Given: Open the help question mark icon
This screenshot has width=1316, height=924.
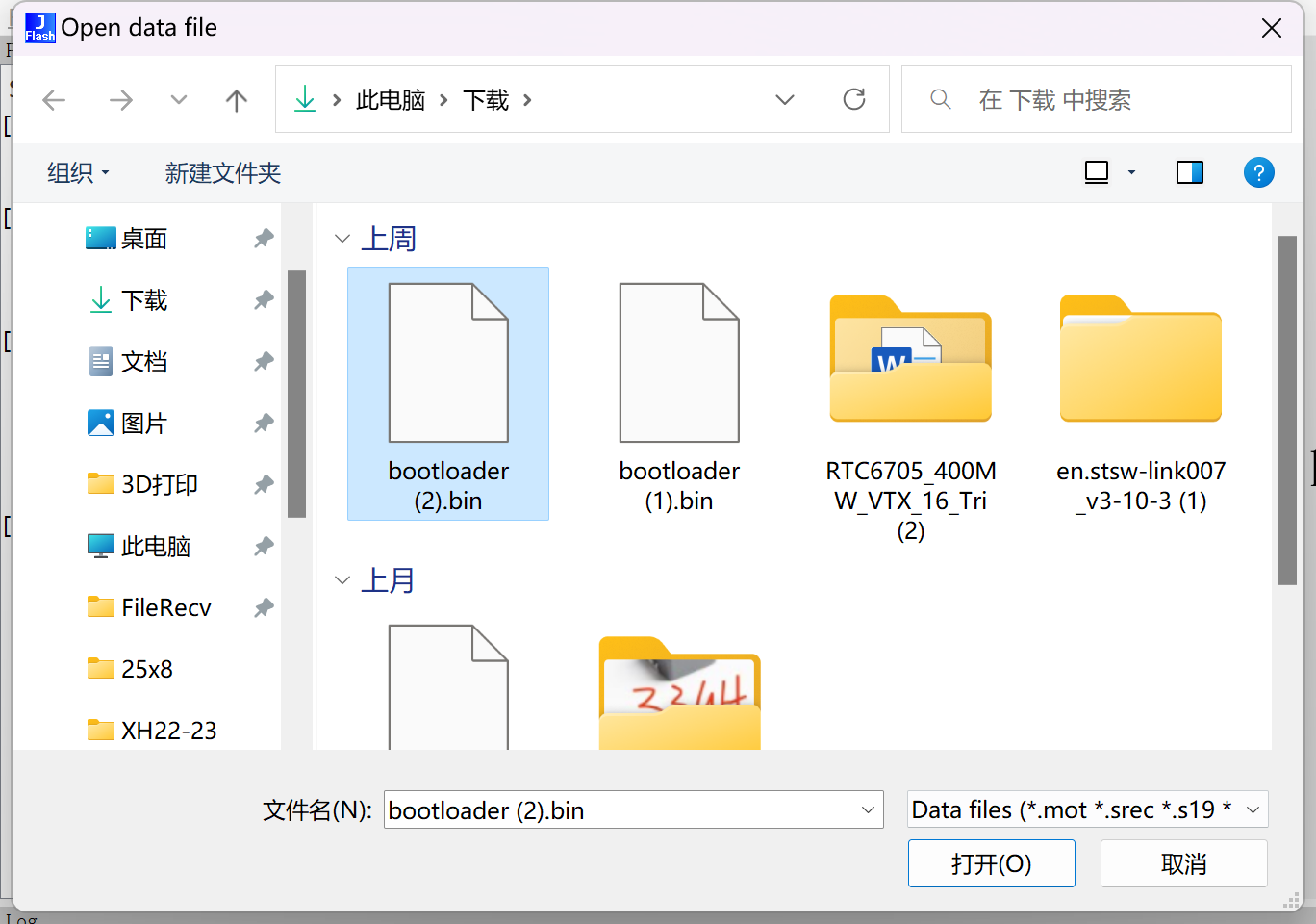Looking at the screenshot, I should tap(1258, 172).
